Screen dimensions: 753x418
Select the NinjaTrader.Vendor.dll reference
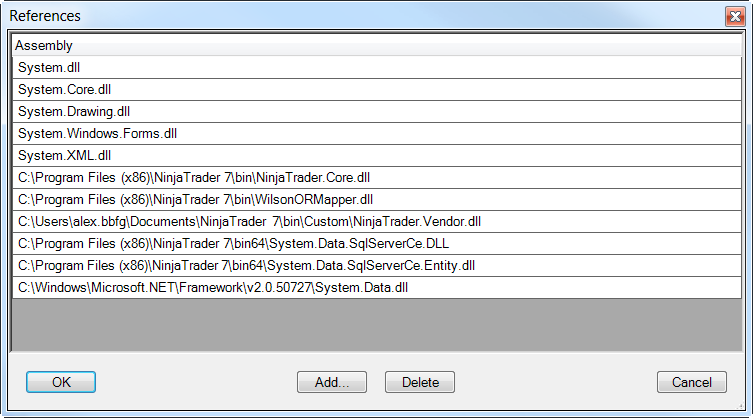377,222
